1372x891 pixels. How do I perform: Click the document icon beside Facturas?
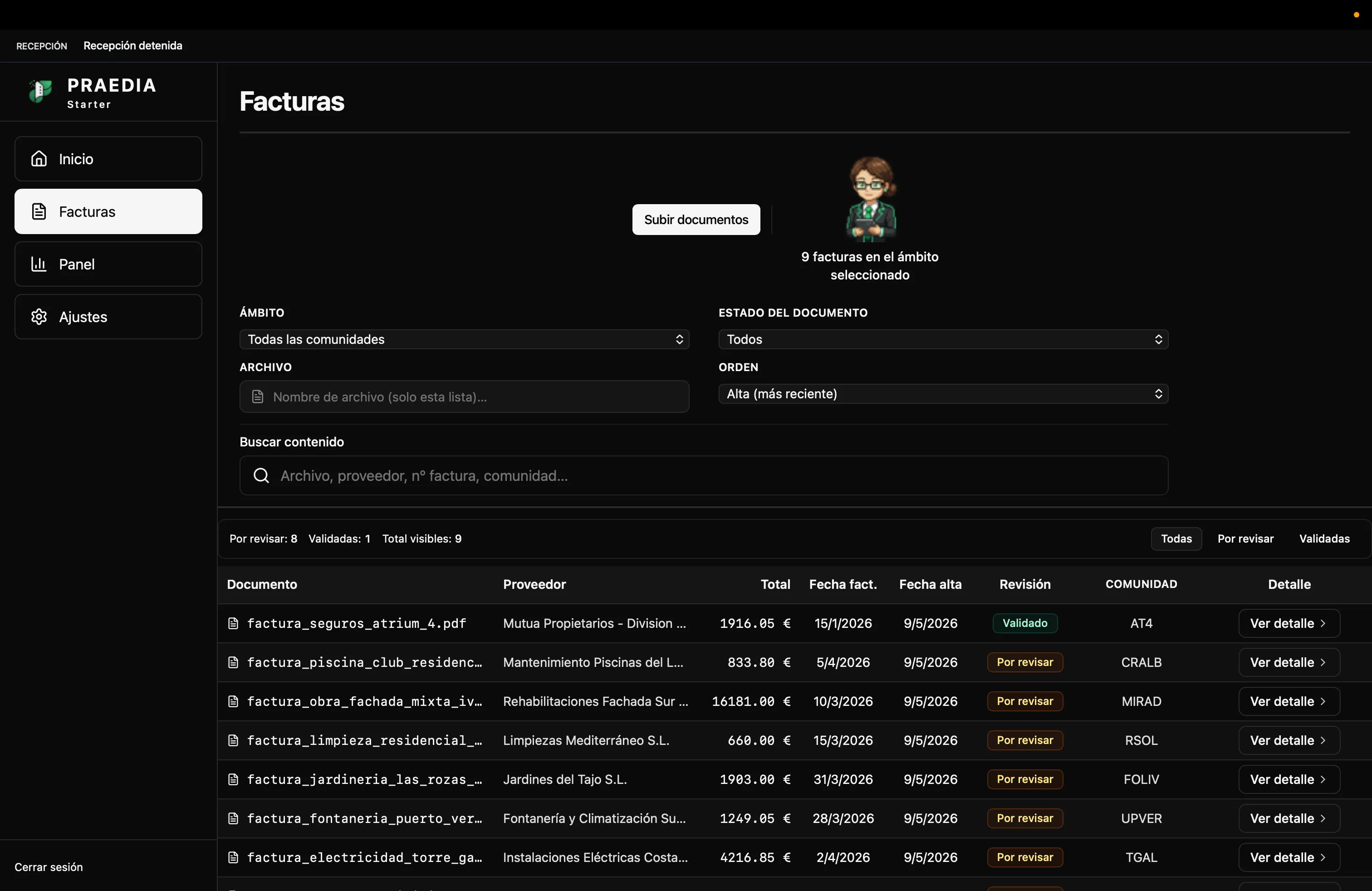tap(39, 211)
